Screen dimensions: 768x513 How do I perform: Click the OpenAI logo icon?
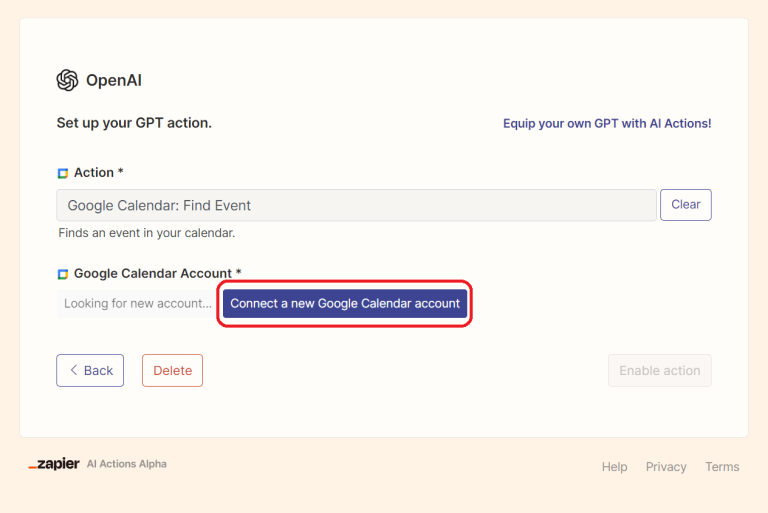[x=67, y=81]
